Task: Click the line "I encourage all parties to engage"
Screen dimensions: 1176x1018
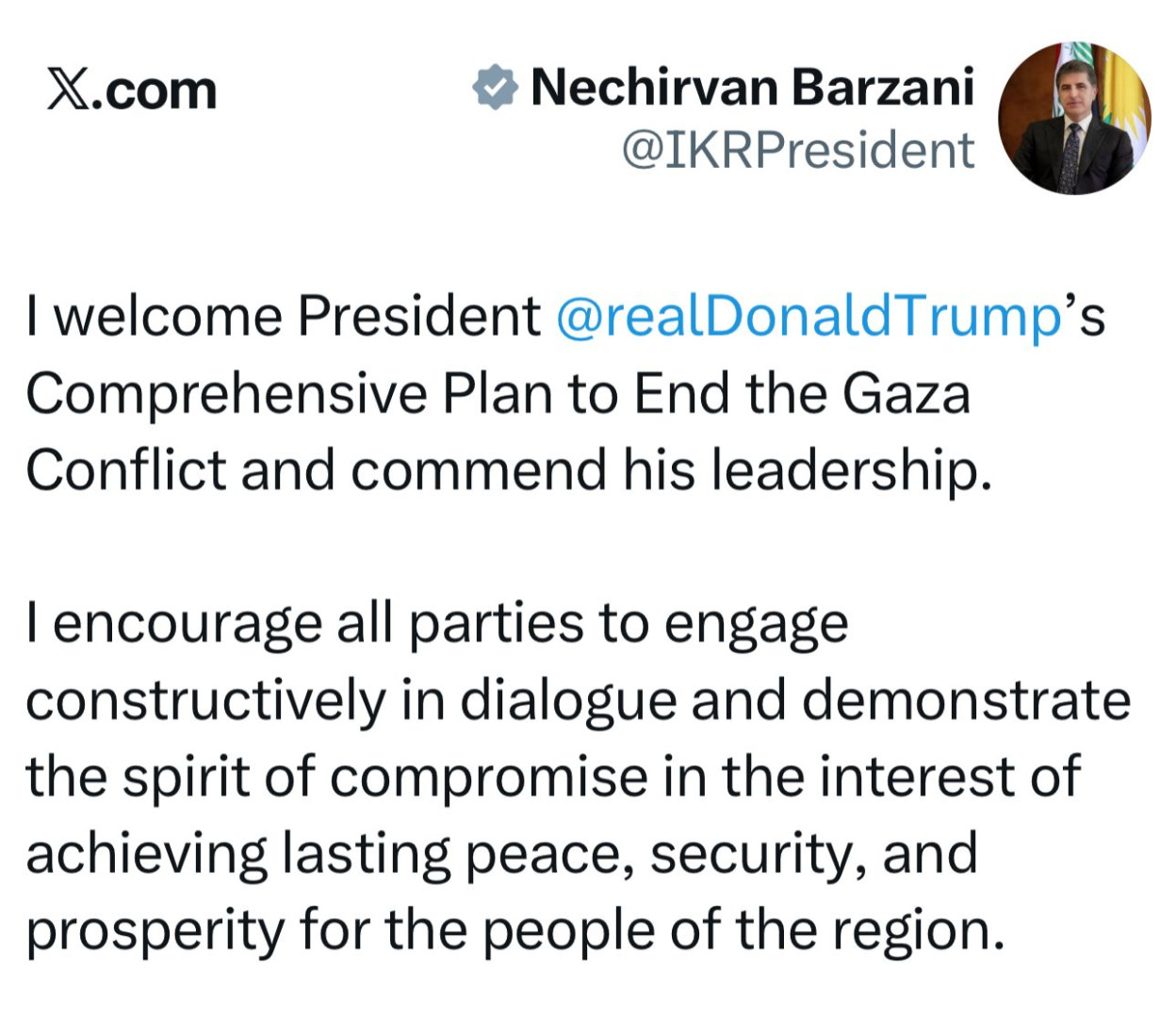Action: coord(437,624)
